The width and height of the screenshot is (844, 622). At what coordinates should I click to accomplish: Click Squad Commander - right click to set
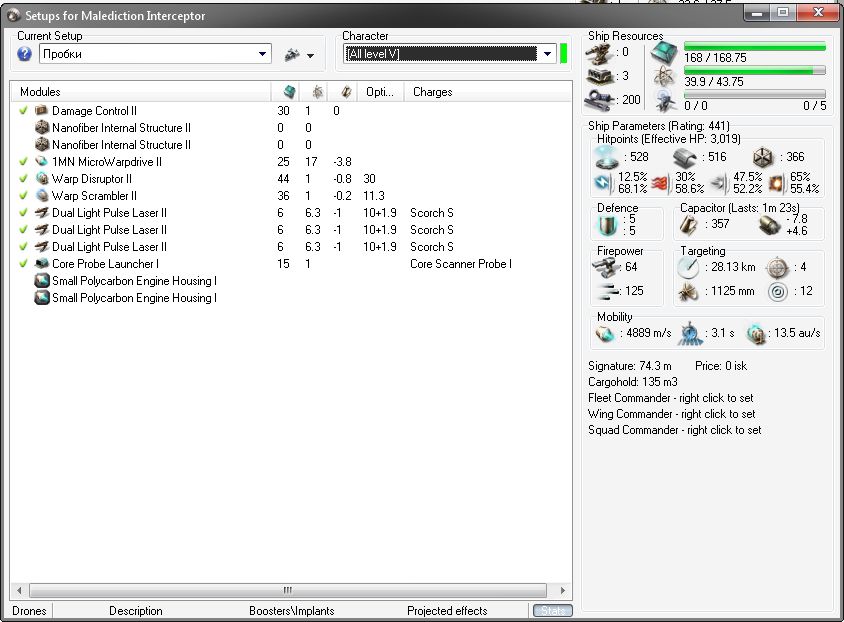click(x=674, y=430)
